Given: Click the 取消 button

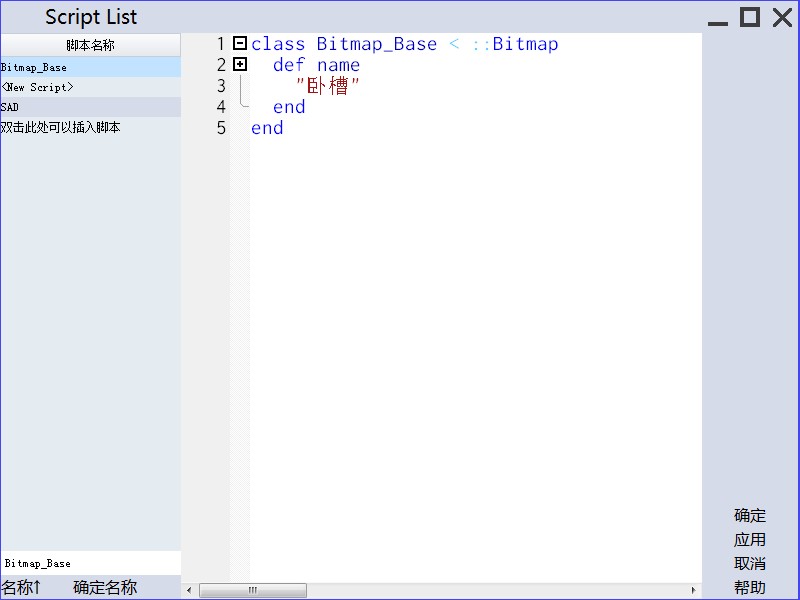Looking at the screenshot, I should (749, 563).
